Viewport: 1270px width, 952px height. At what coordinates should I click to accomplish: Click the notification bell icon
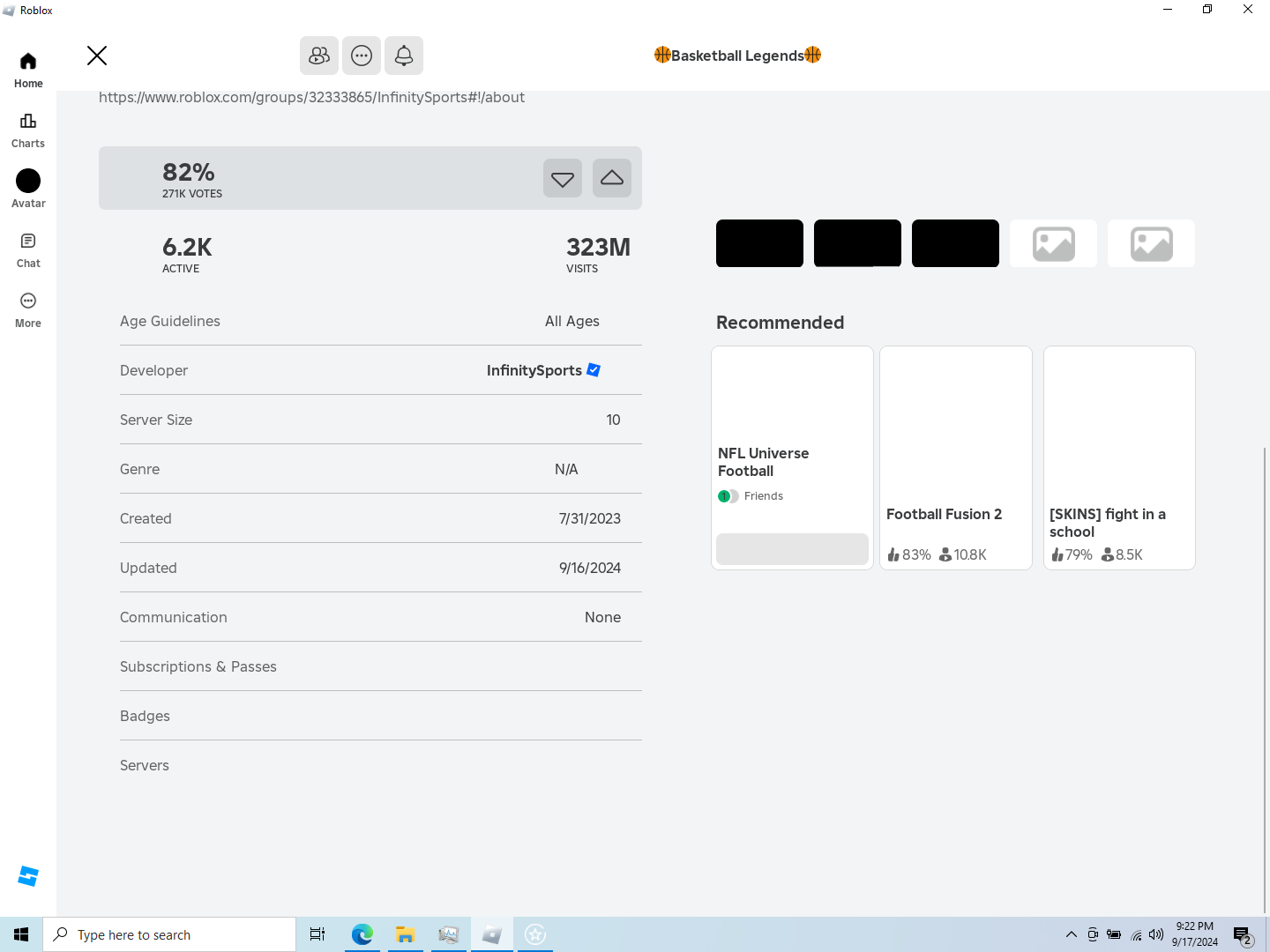[404, 56]
